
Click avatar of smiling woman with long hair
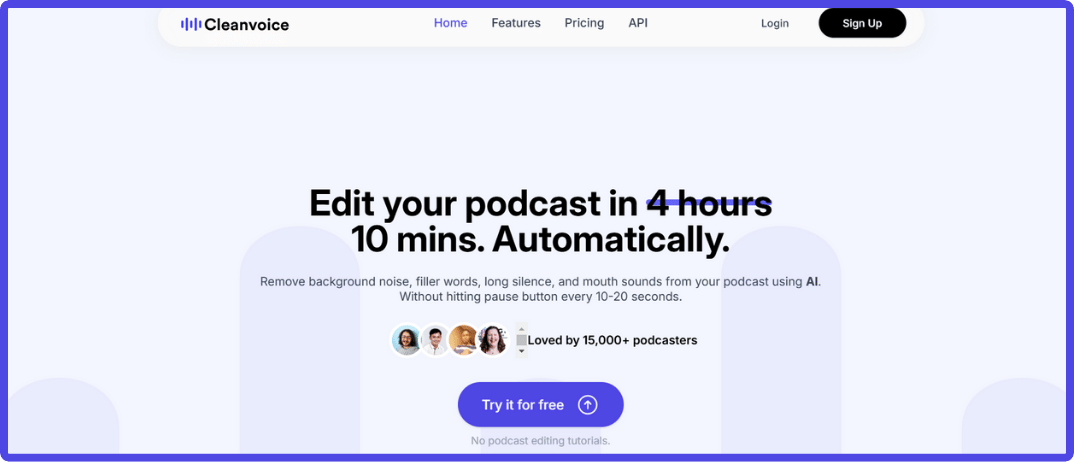[x=492, y=340]
